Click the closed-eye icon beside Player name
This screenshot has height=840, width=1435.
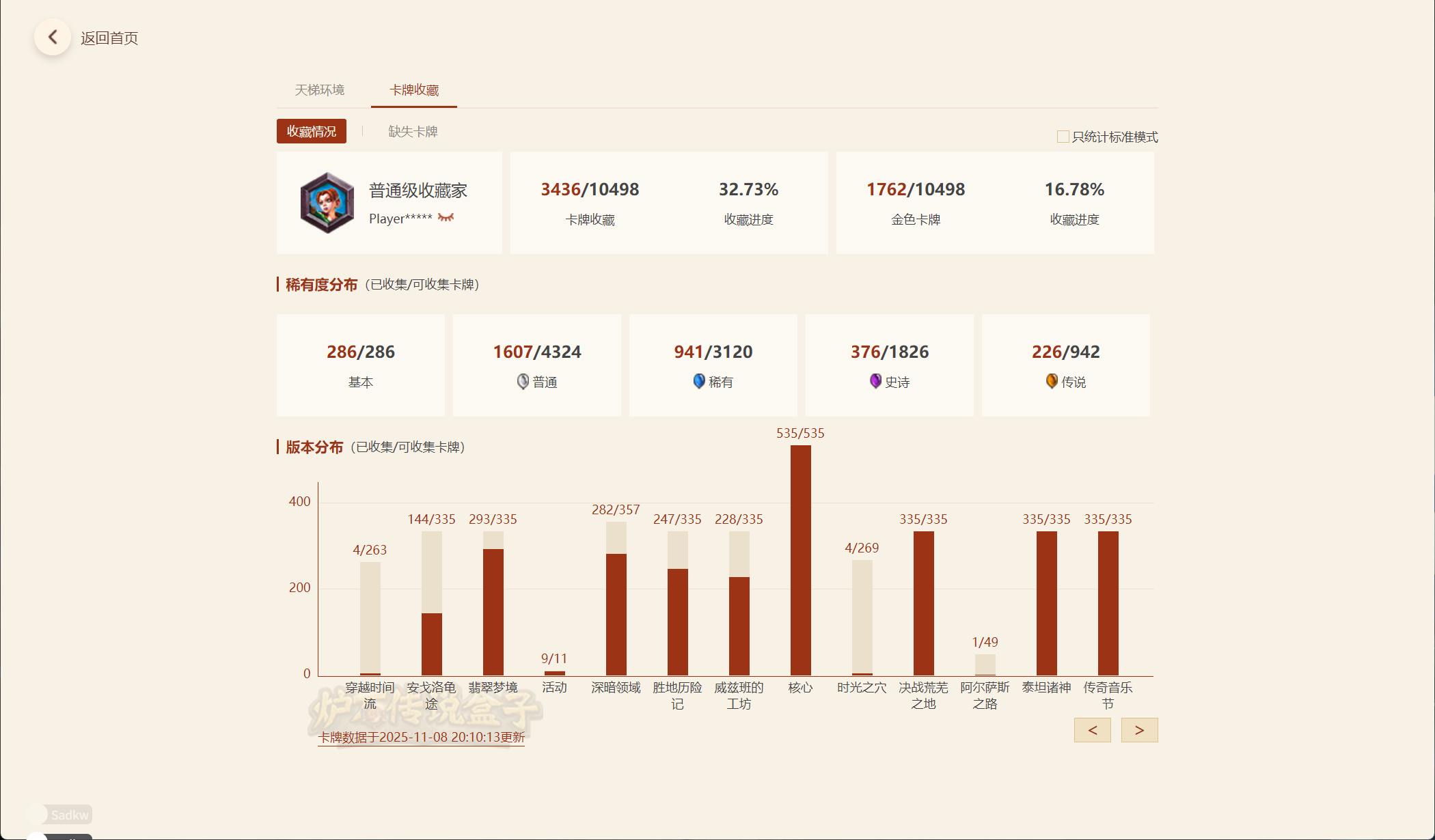click(x=446, y=218)
